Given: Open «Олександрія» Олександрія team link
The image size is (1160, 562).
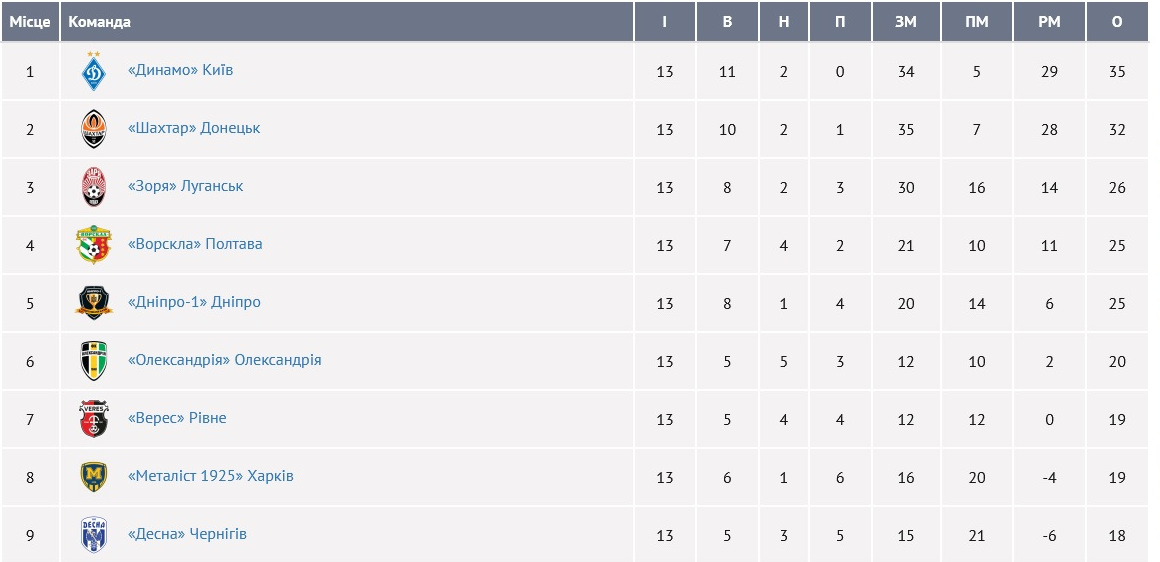Looking at the screenshot, I should click(x=225, y=361).
